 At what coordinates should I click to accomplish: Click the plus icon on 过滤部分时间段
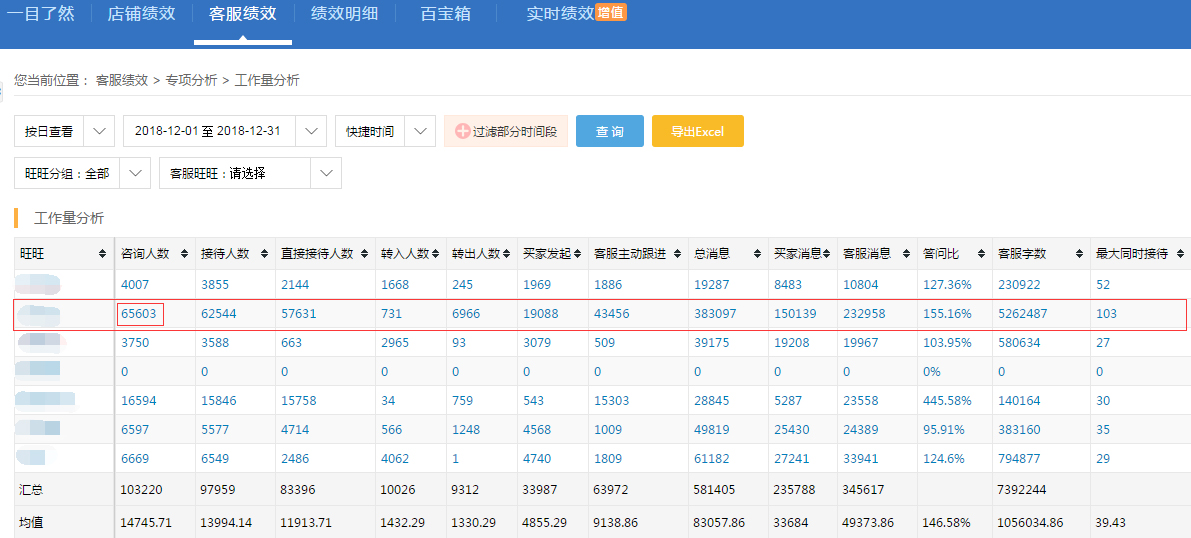point(463,131)
